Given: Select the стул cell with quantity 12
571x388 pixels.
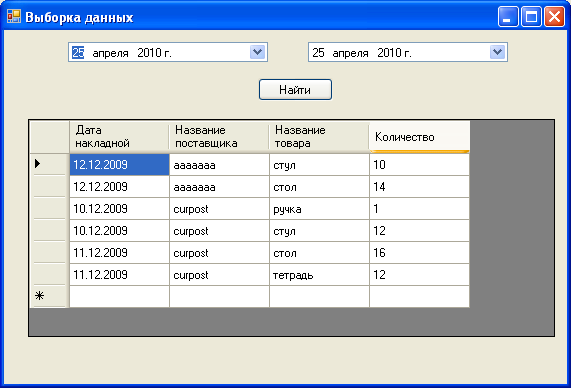Looking at the screenshot, I should point(319,231).
